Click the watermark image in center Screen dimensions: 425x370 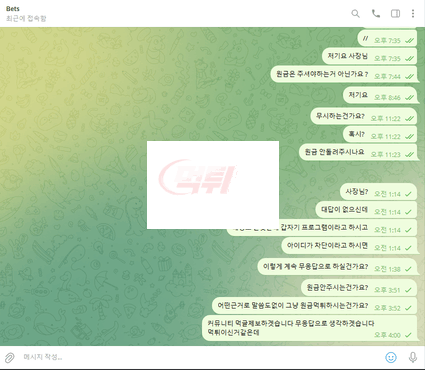[x=213, y=185]
